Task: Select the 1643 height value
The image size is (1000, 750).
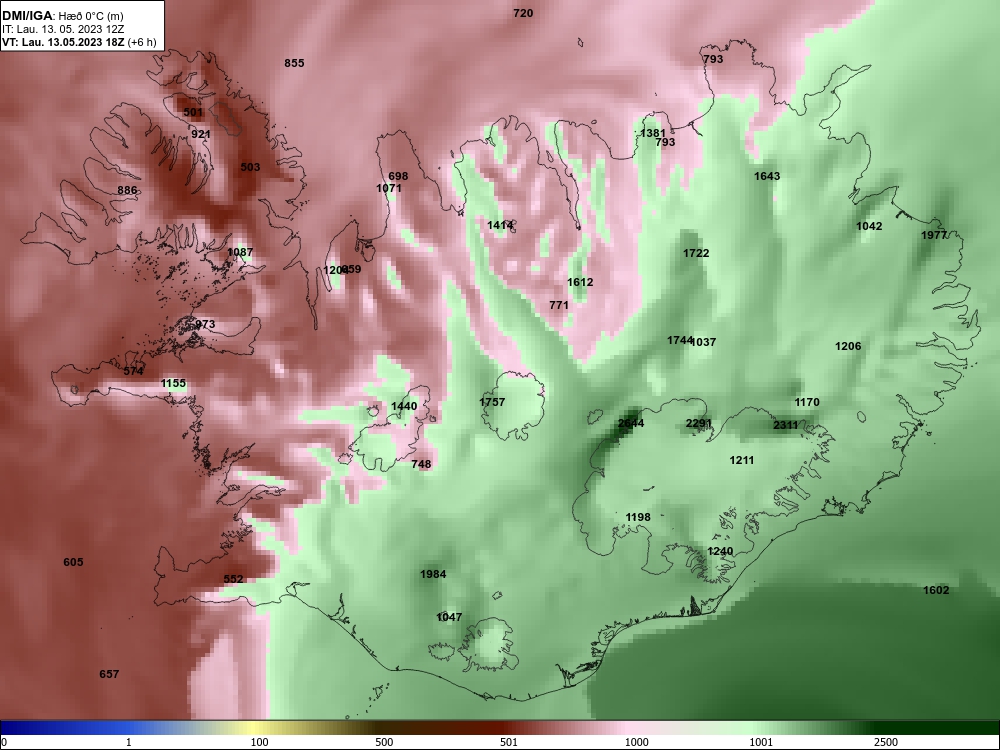Action: (x=767, y=176)
